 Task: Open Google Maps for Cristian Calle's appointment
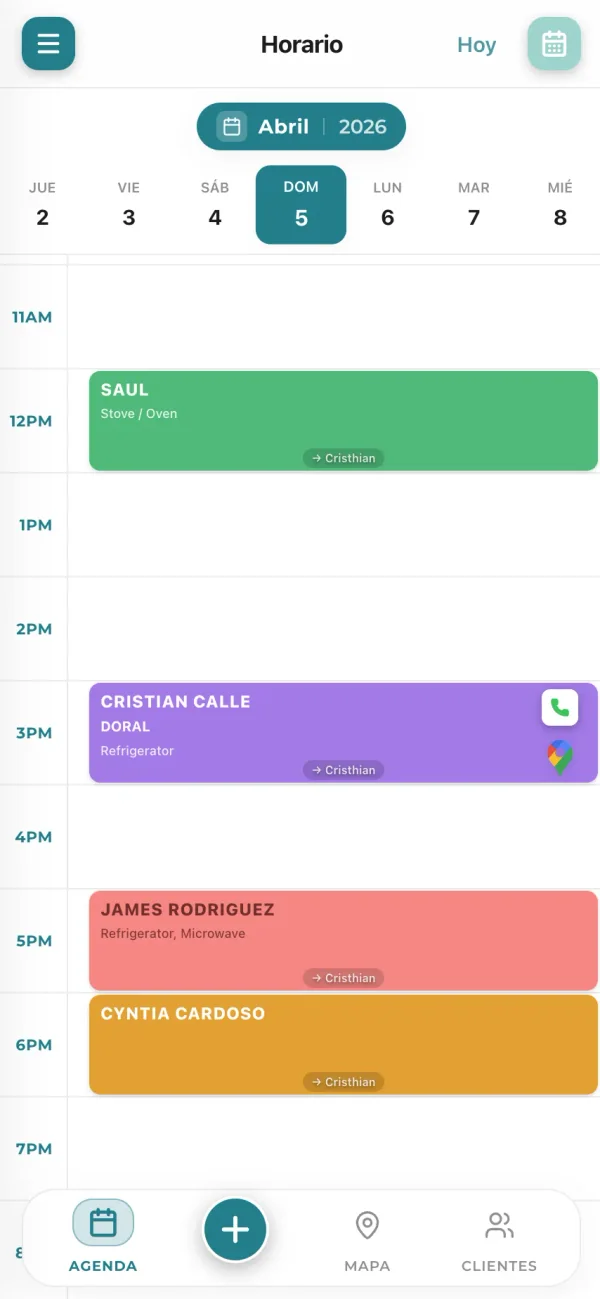tap(561, 757)
